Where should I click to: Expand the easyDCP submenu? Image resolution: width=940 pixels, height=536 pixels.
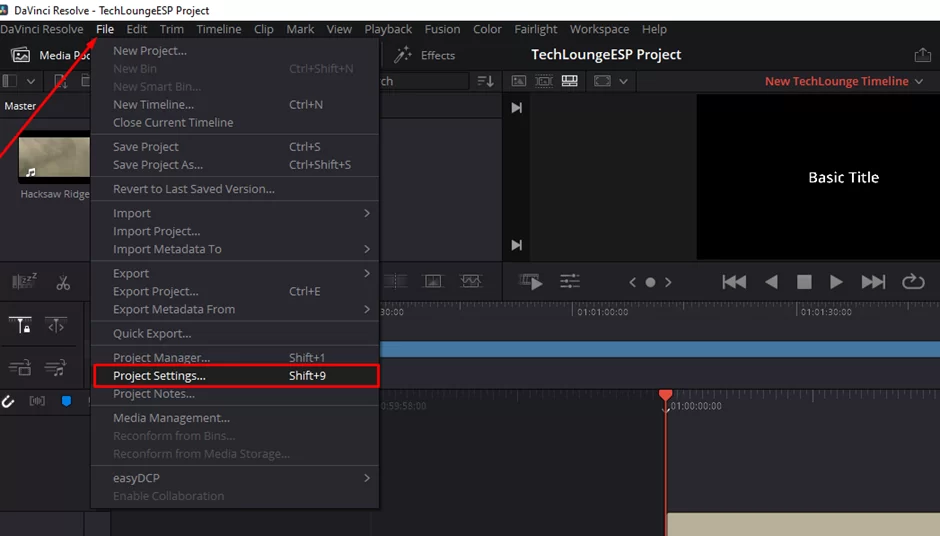[235, 478]
